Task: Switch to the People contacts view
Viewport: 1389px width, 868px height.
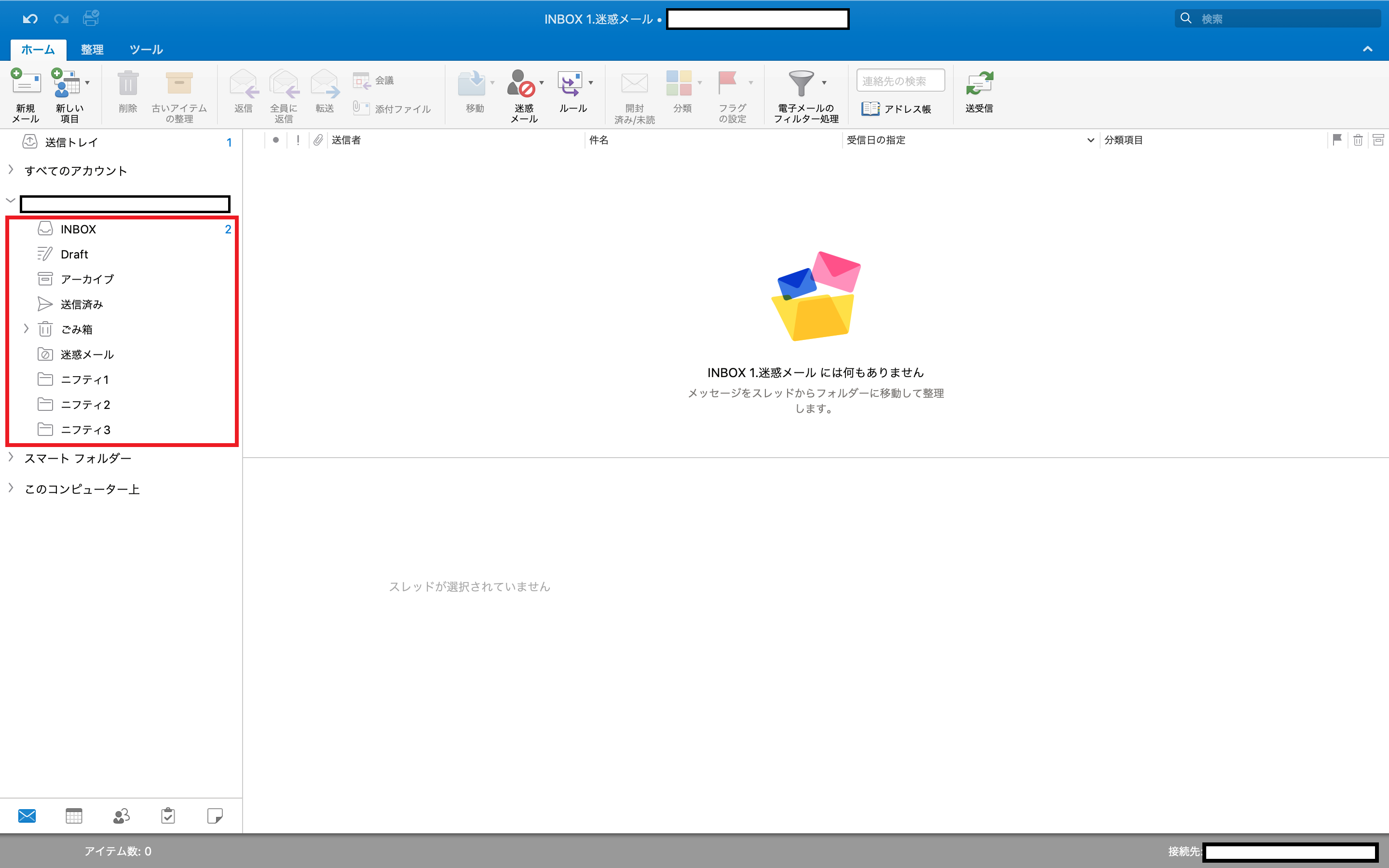Action: 121,816
